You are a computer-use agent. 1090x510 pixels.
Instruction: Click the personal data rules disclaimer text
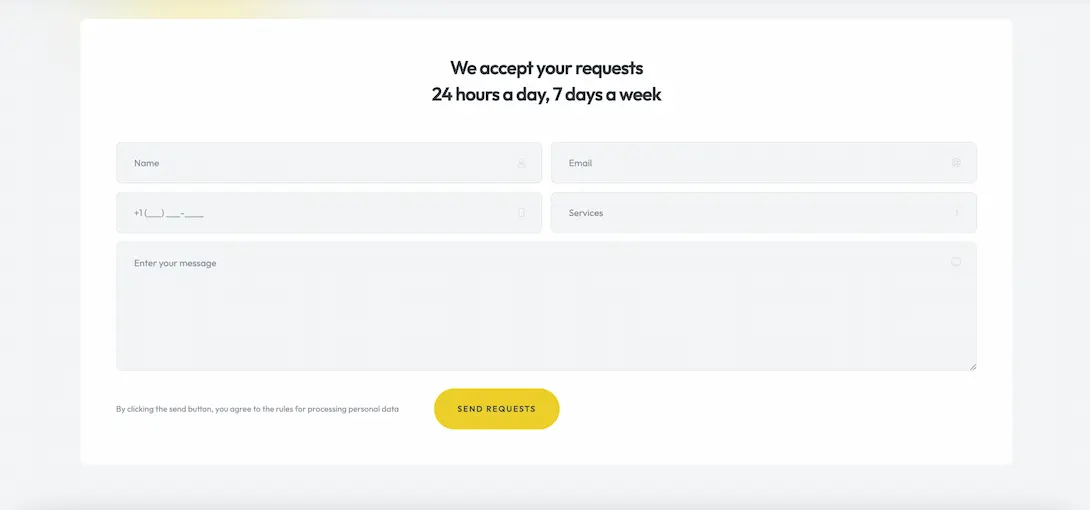257,409
